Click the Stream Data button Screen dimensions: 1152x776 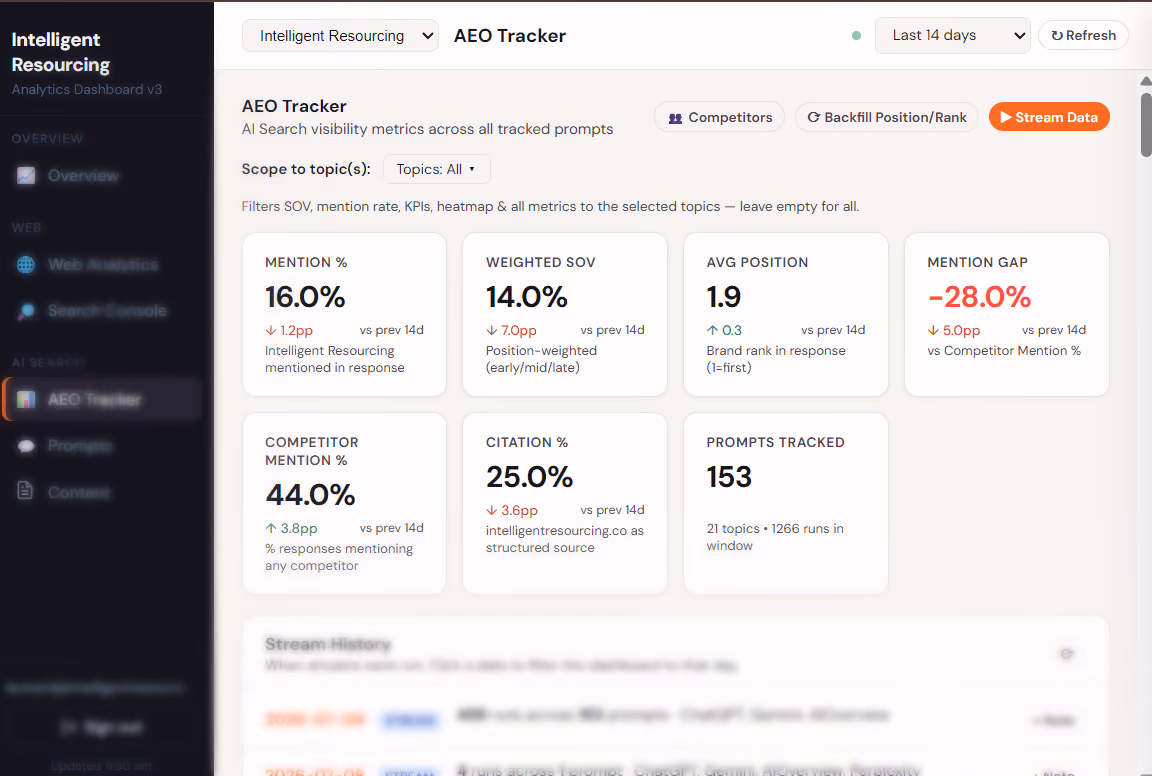pyautogui.click(x=1049, y=117)
